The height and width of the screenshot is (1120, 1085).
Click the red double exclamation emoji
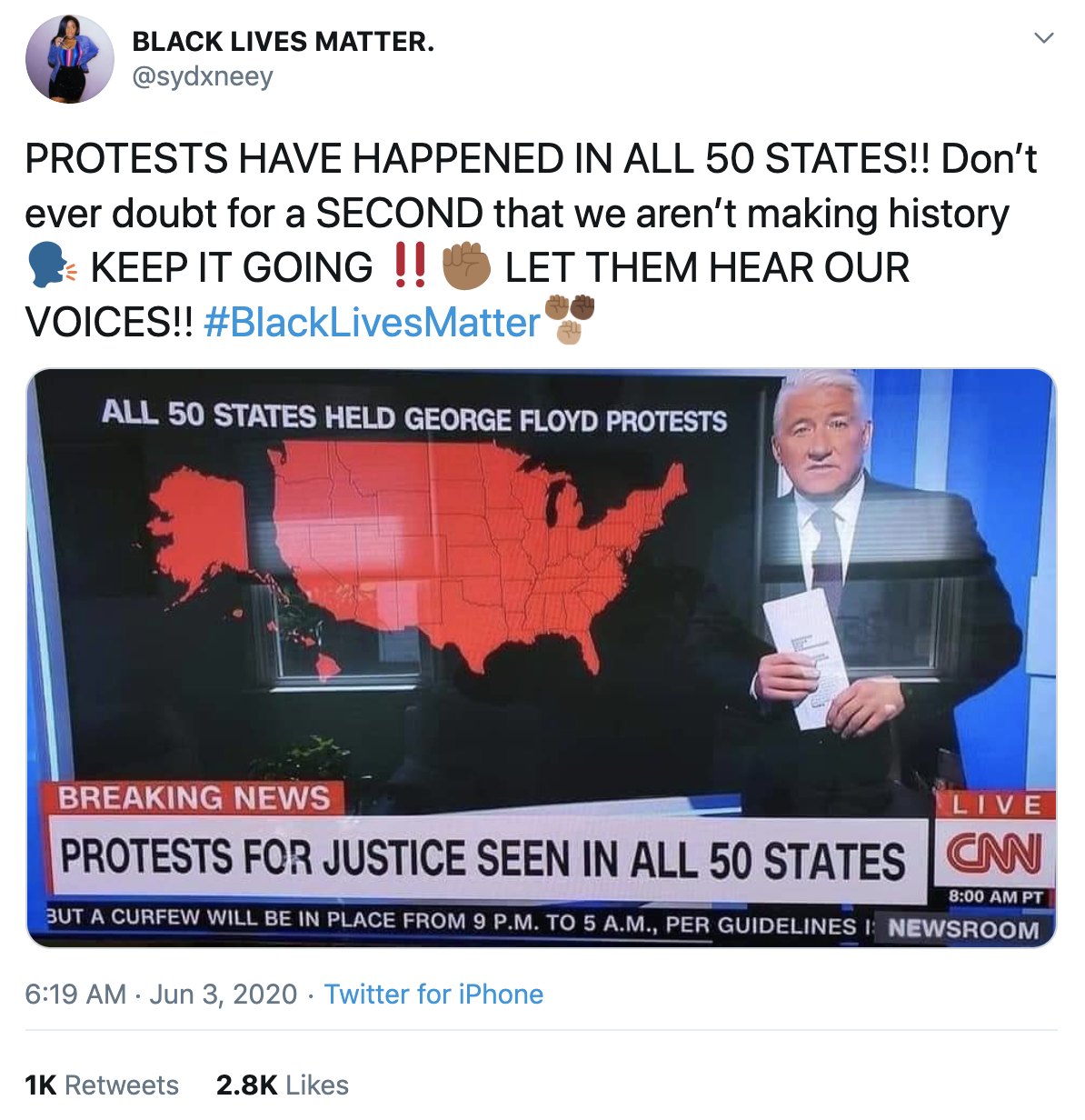click(409, 265)
